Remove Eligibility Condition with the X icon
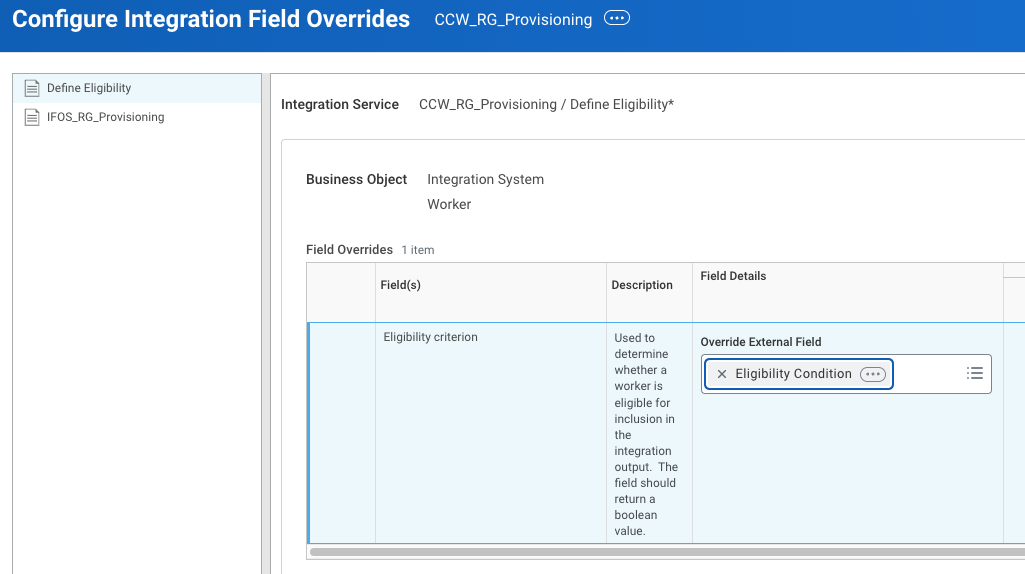The height and width of the screenshot is (574, 1025). (722, 374)
